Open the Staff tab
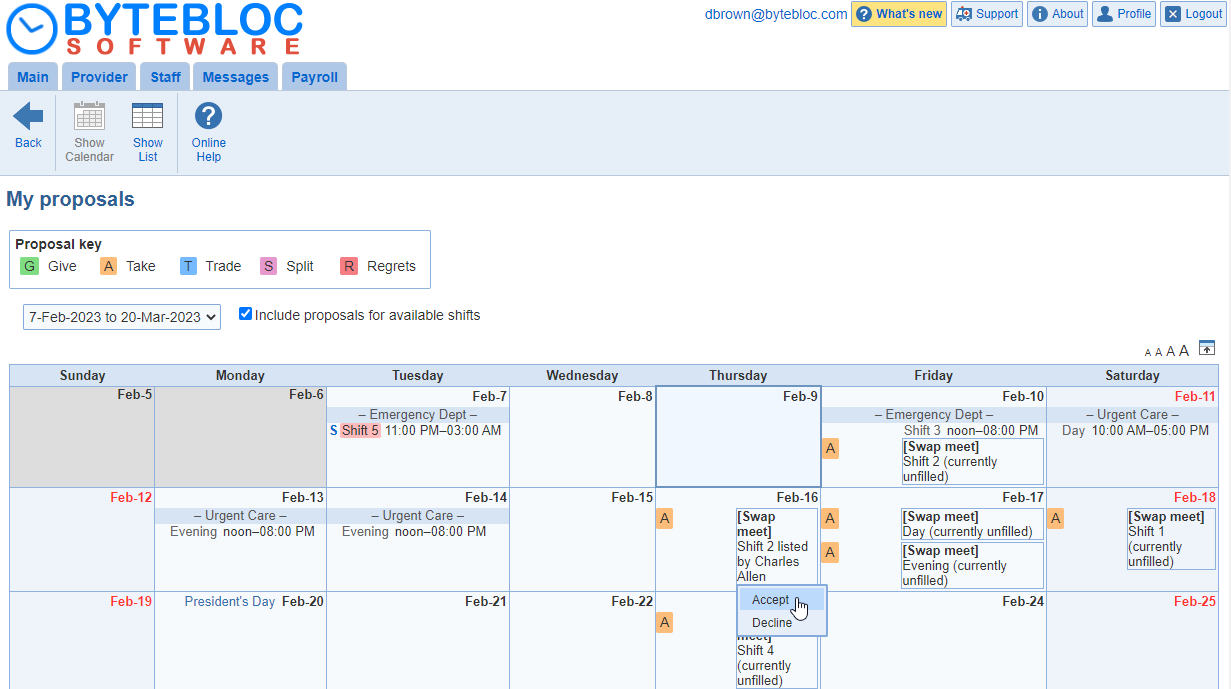This screenshot has height=689, width=1231. coord(166,77)
